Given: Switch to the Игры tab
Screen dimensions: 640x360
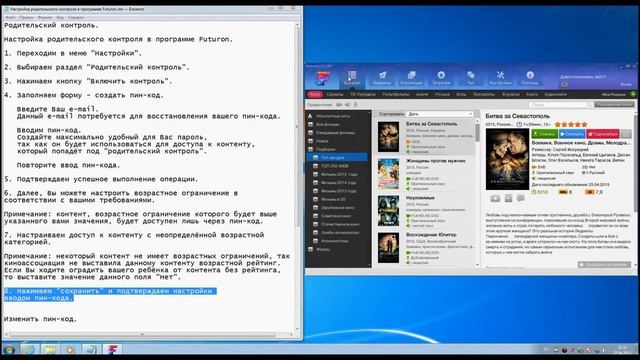Looking at the screenshot, I should pos(461,94).
